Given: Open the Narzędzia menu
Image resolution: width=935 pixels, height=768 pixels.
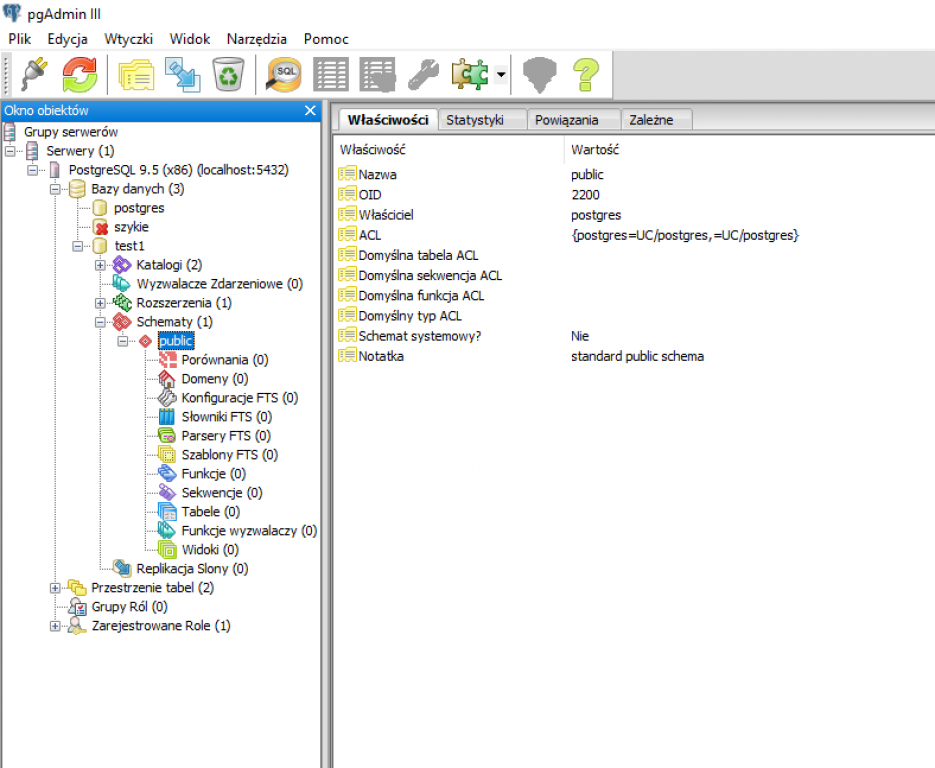Looking at the screenshot, I should [256, 39].
